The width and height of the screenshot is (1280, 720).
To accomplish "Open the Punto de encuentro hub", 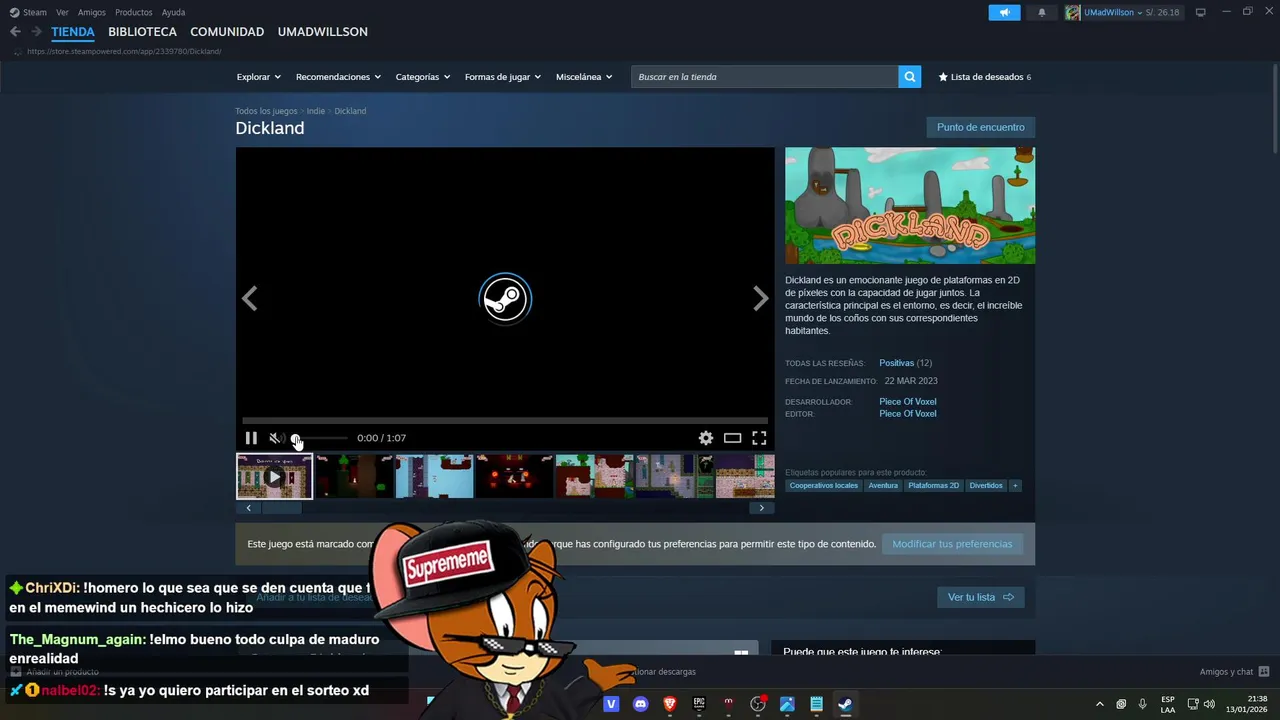I will 980,127.
